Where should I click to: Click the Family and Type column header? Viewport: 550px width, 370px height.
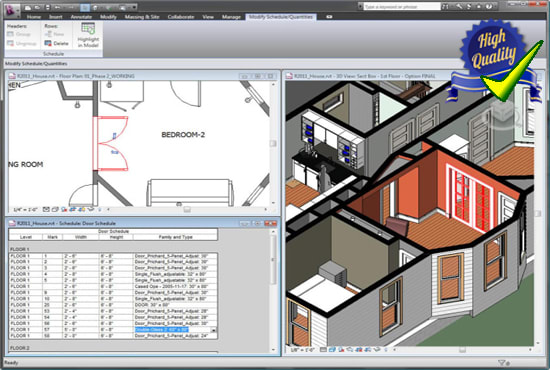coord(175,237)
